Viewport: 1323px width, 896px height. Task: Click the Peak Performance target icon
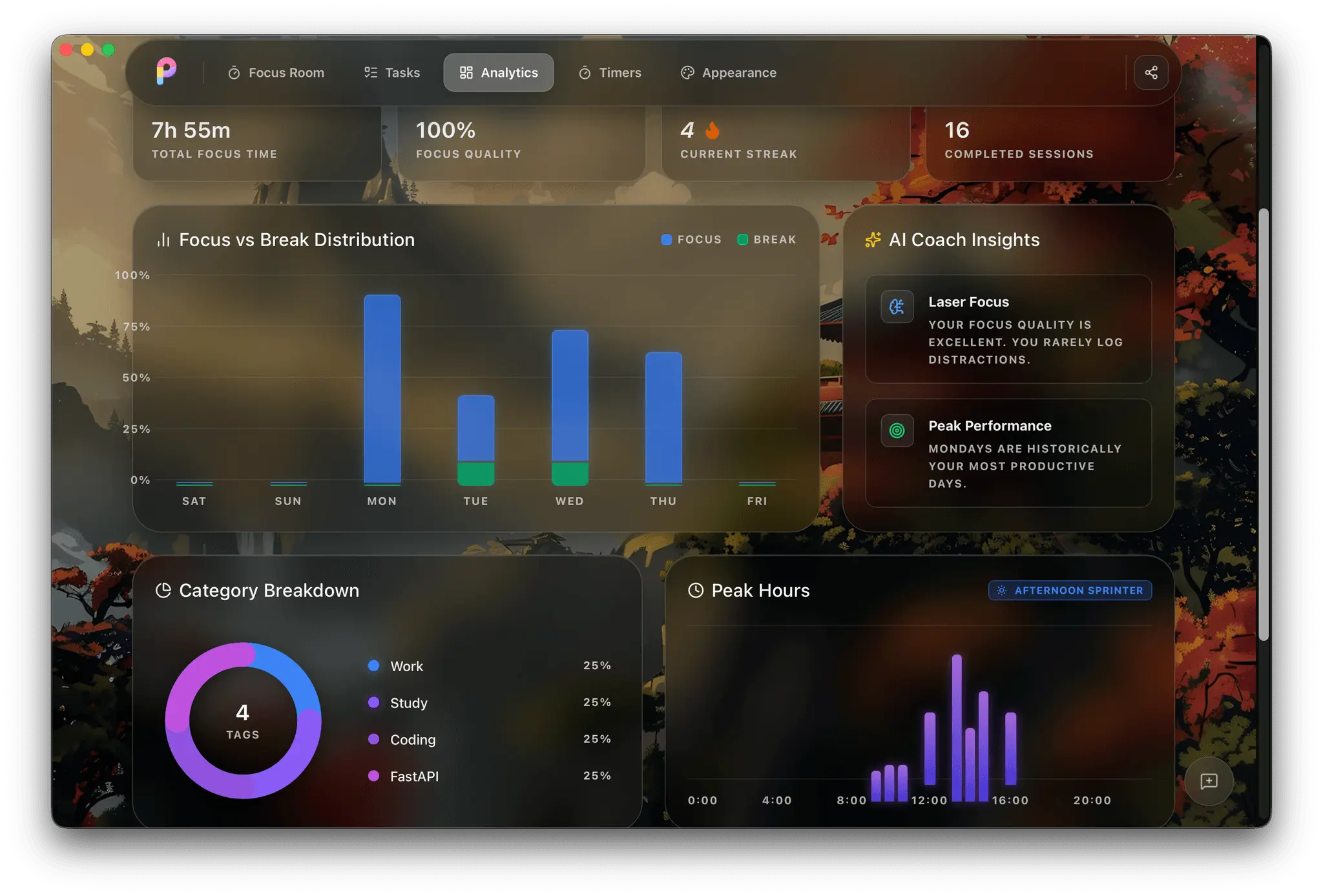(x=897, y=430)
